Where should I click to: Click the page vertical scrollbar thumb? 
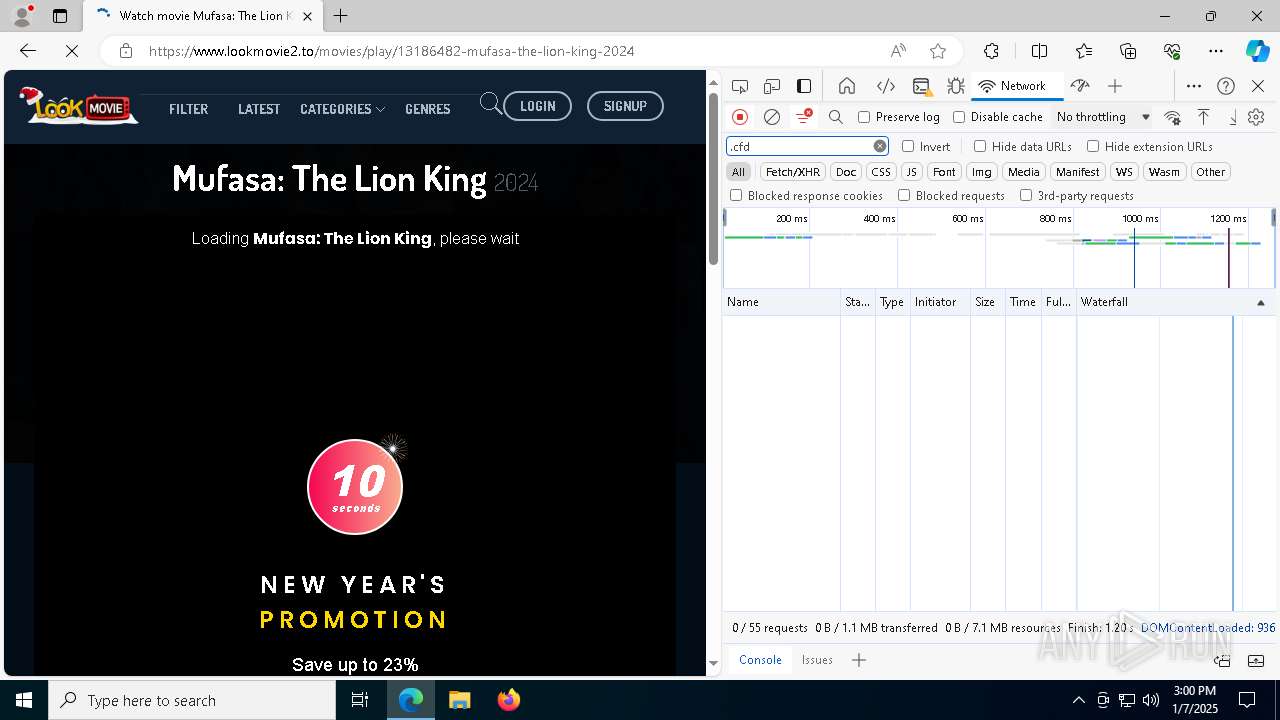[713, 178]
